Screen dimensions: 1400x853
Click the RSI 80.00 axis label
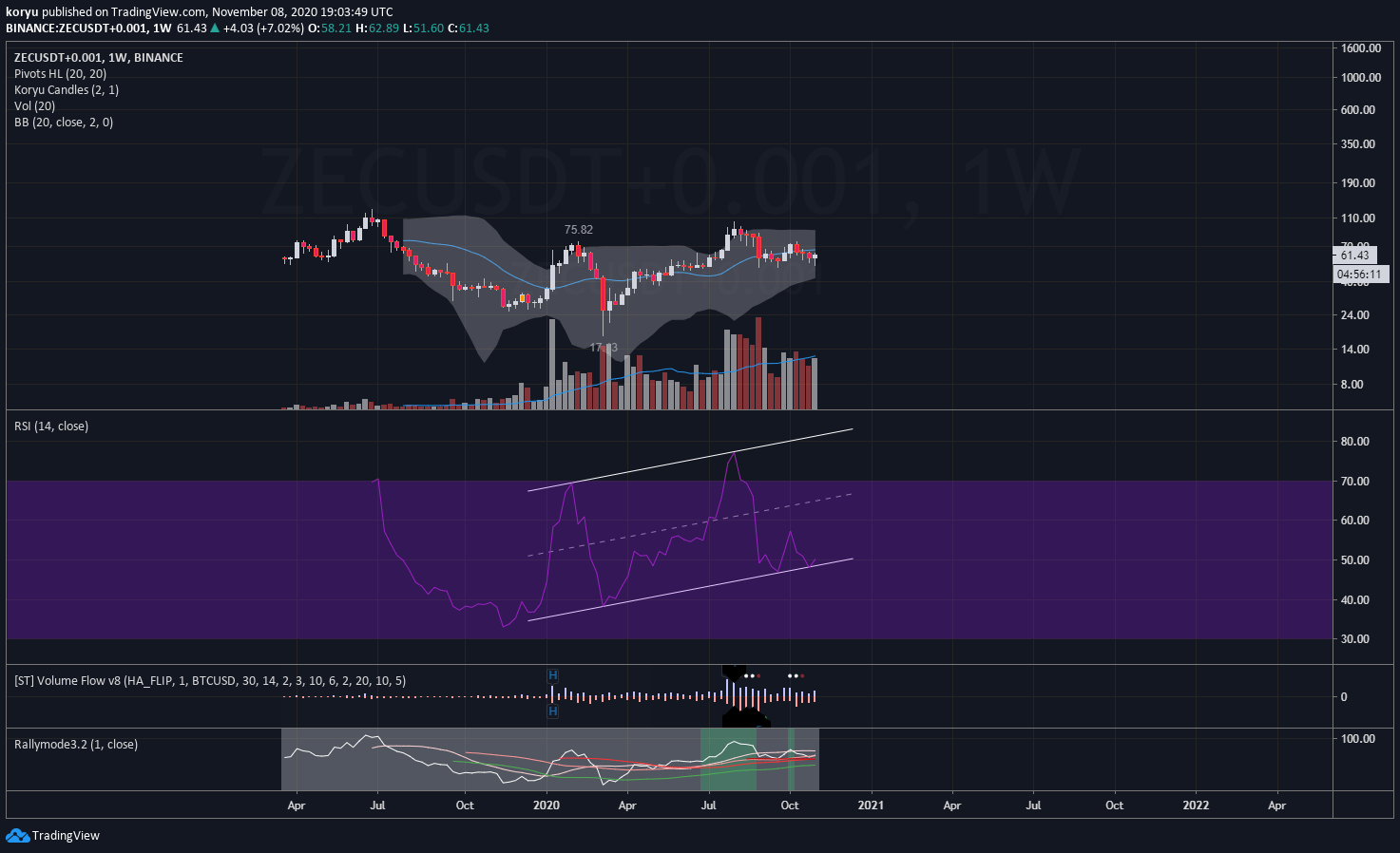coord(1355,442)
